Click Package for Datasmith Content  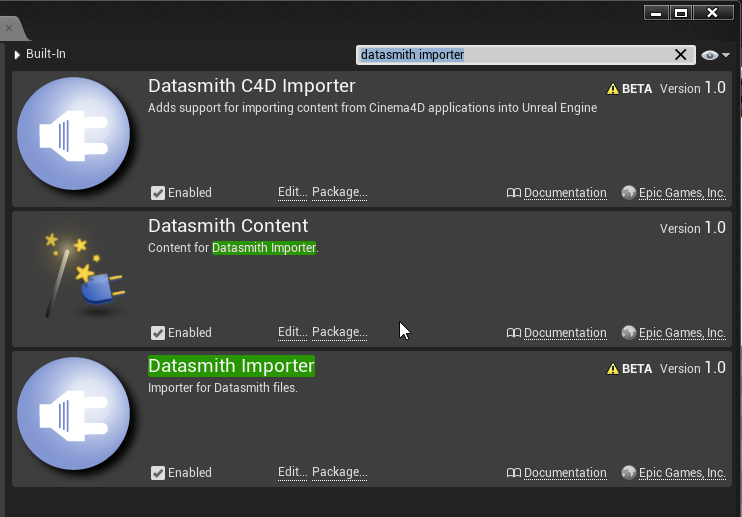(340, 332)
